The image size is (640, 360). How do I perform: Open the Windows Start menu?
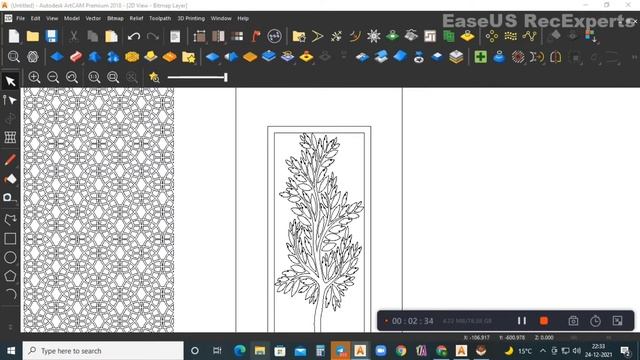tap(11, 351)
